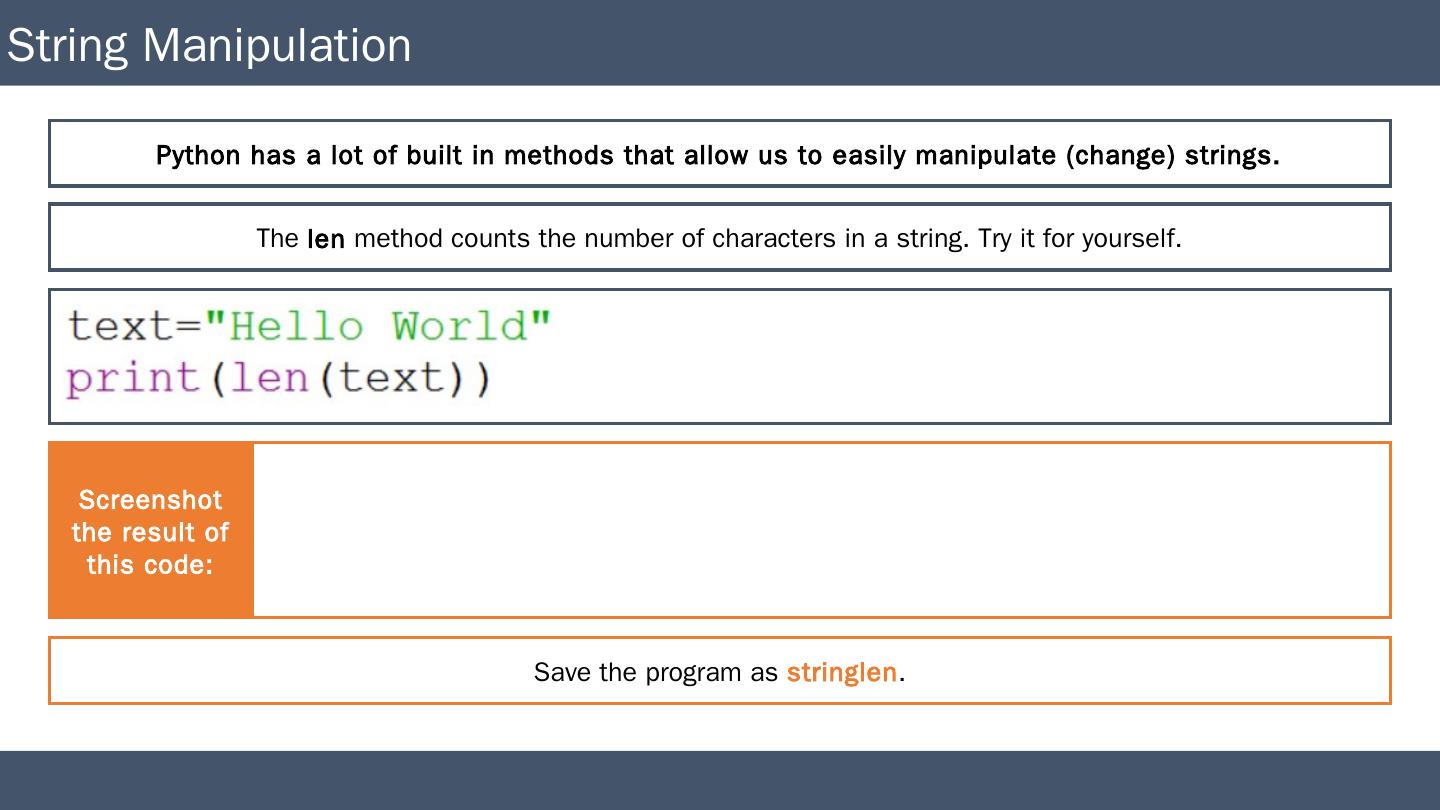Click the orange "stringlen" file name
Viewport: 1440px width, 810px height.
pyautogui.click(x=841, y=672)
